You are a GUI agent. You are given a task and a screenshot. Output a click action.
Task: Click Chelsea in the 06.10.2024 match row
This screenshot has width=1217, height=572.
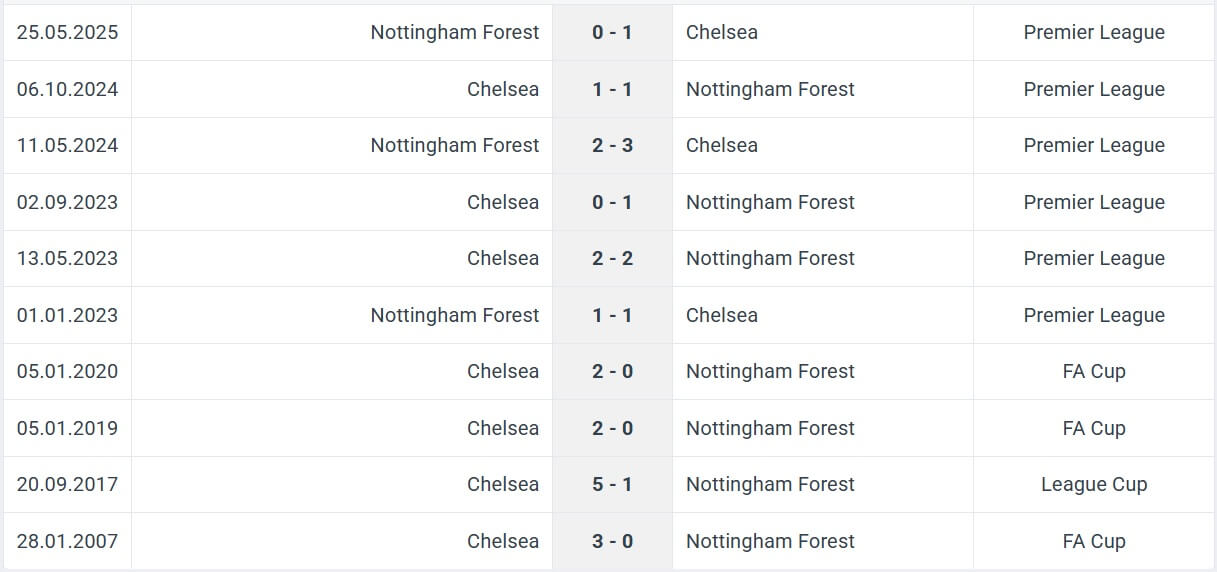pyautogui.click(x=502, y=89)
